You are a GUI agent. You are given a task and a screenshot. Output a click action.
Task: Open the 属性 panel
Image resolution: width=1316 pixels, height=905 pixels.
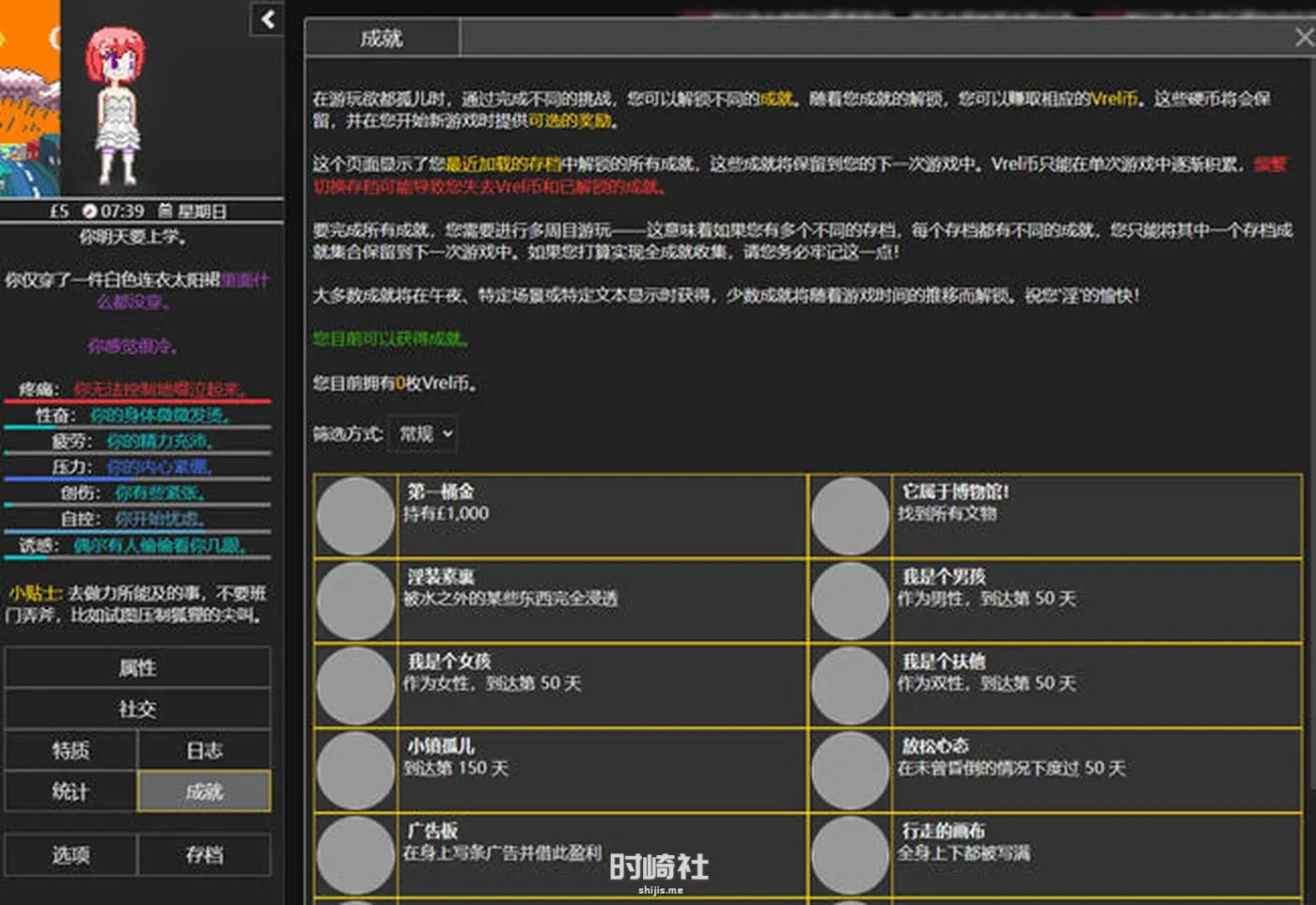pyautogui.click(x=137, y=668)
